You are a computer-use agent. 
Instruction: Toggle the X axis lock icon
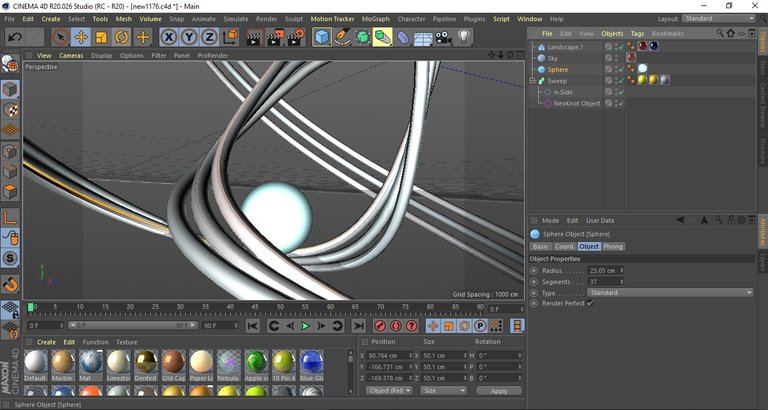coord(169,37)
